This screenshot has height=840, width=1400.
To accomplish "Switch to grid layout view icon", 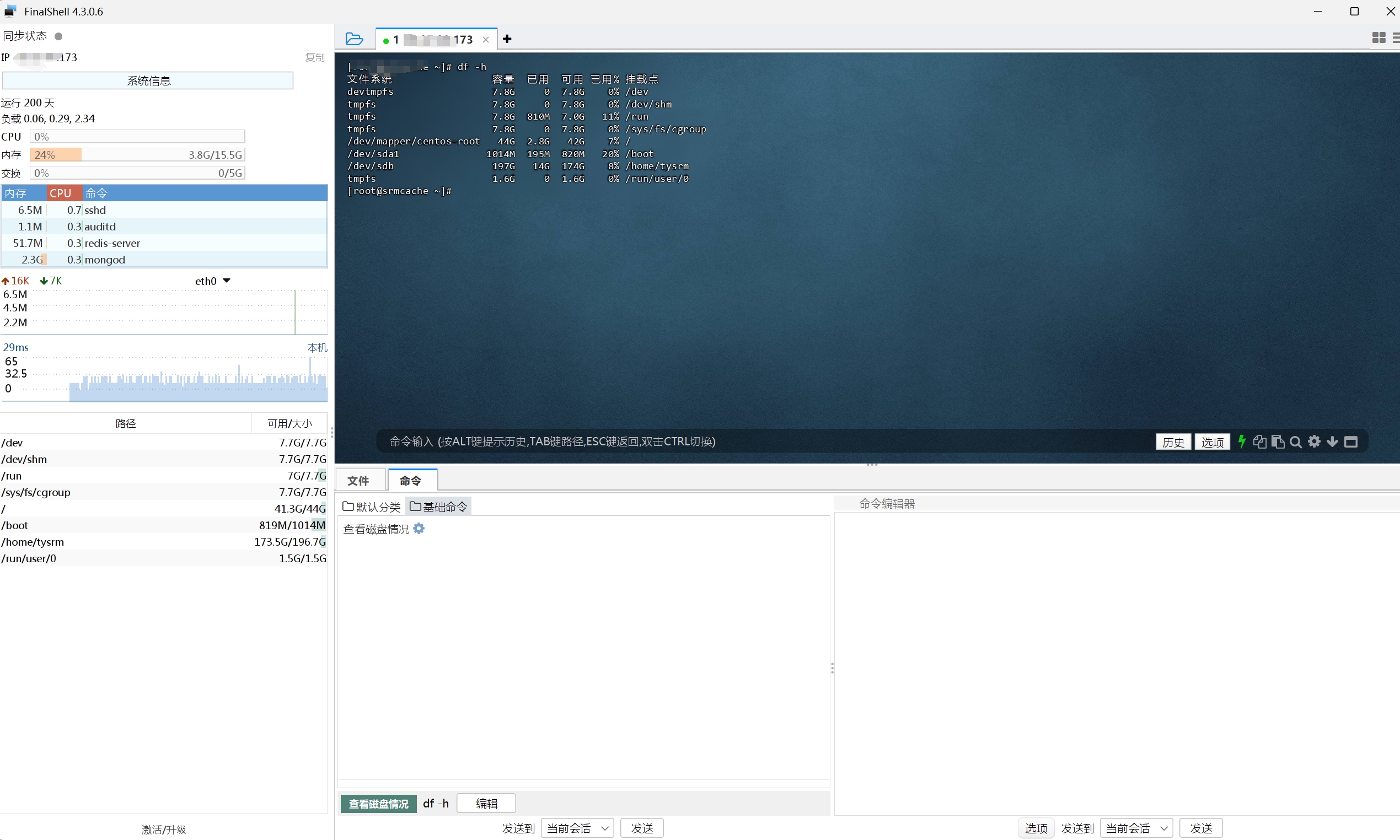I will click(x=1378, y=38).
